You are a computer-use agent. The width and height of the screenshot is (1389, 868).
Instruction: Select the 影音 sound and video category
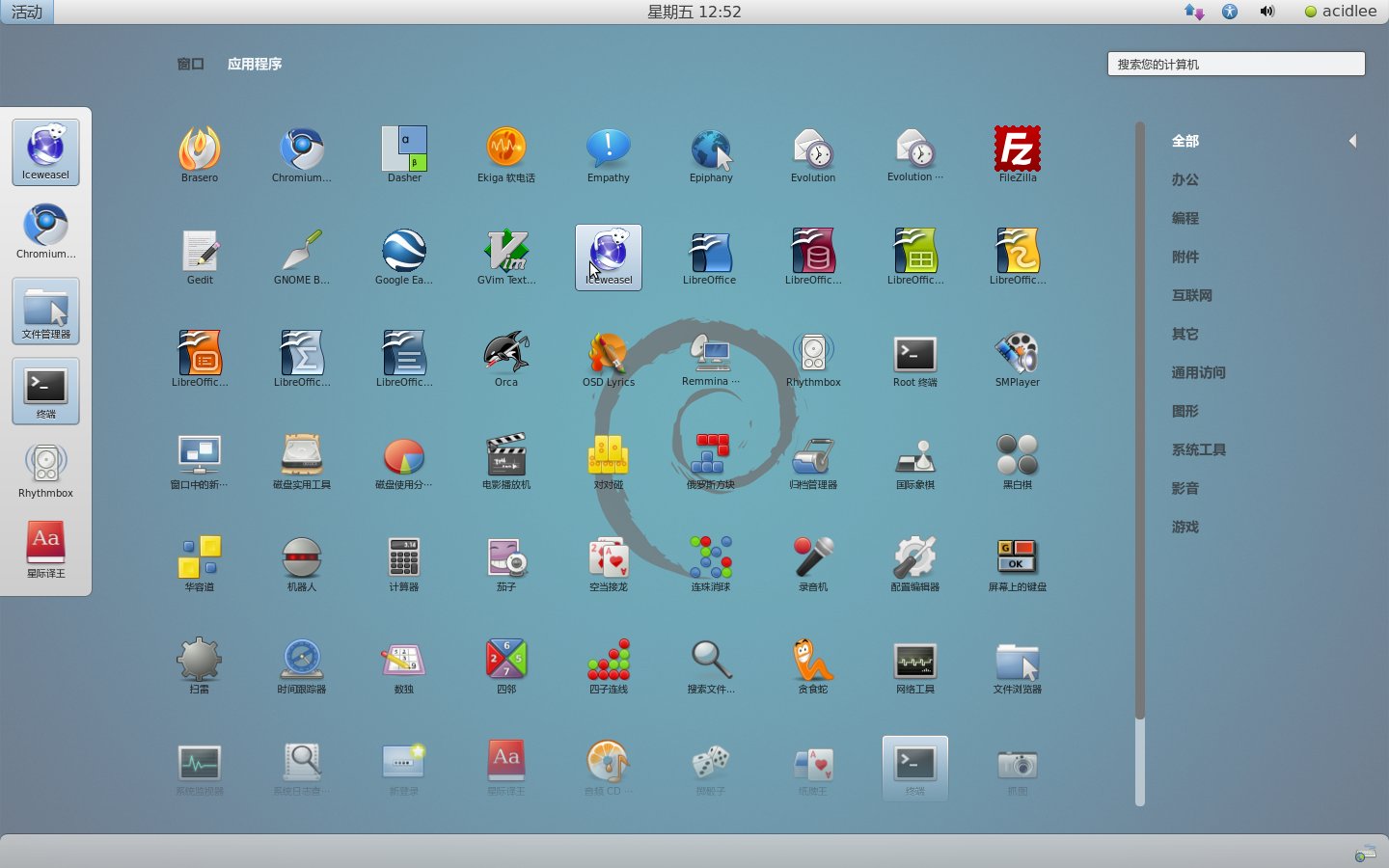1185,488
